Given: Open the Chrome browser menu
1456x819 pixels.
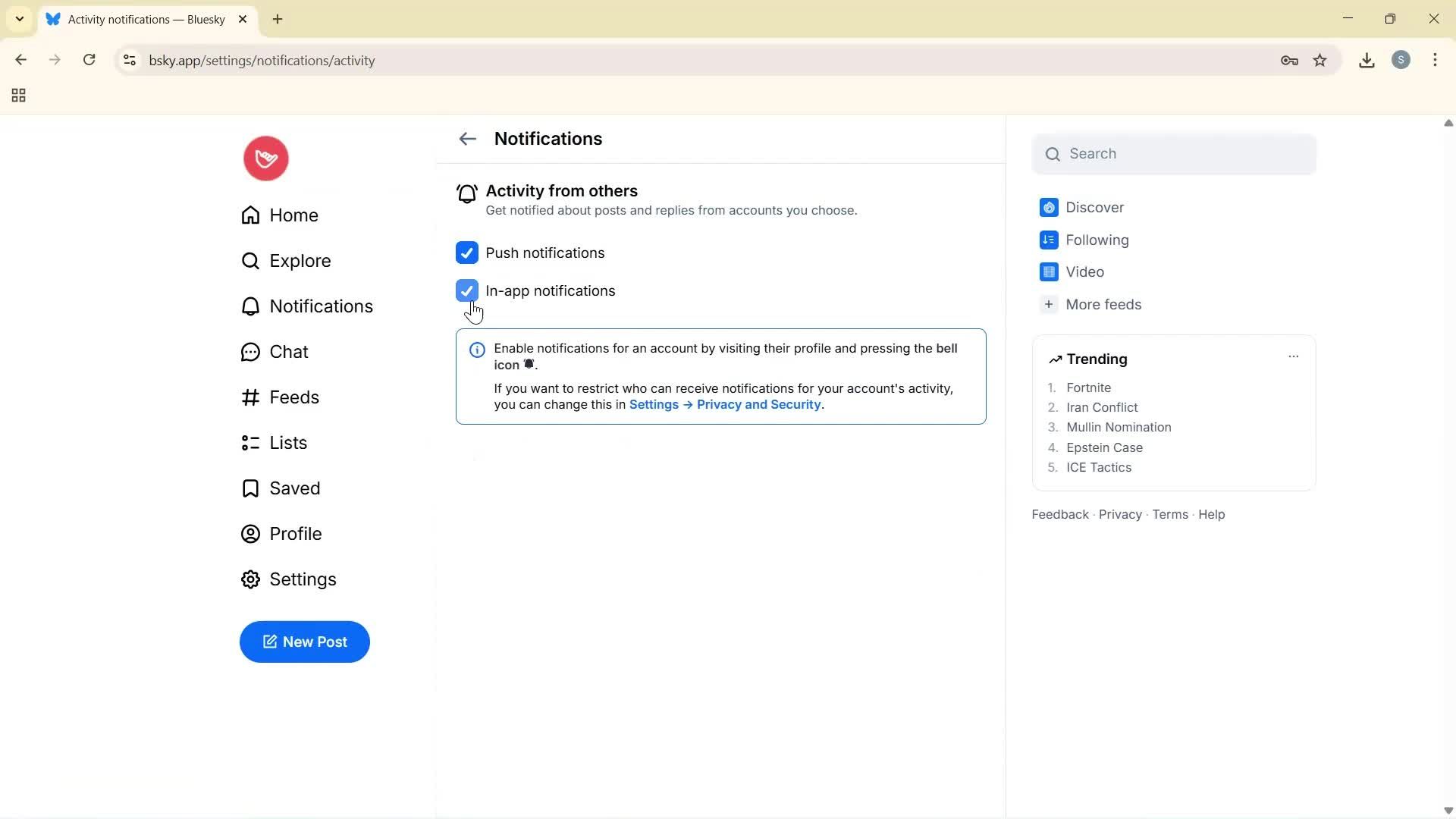Looking at the screenshot, I should coord(1435,60).
